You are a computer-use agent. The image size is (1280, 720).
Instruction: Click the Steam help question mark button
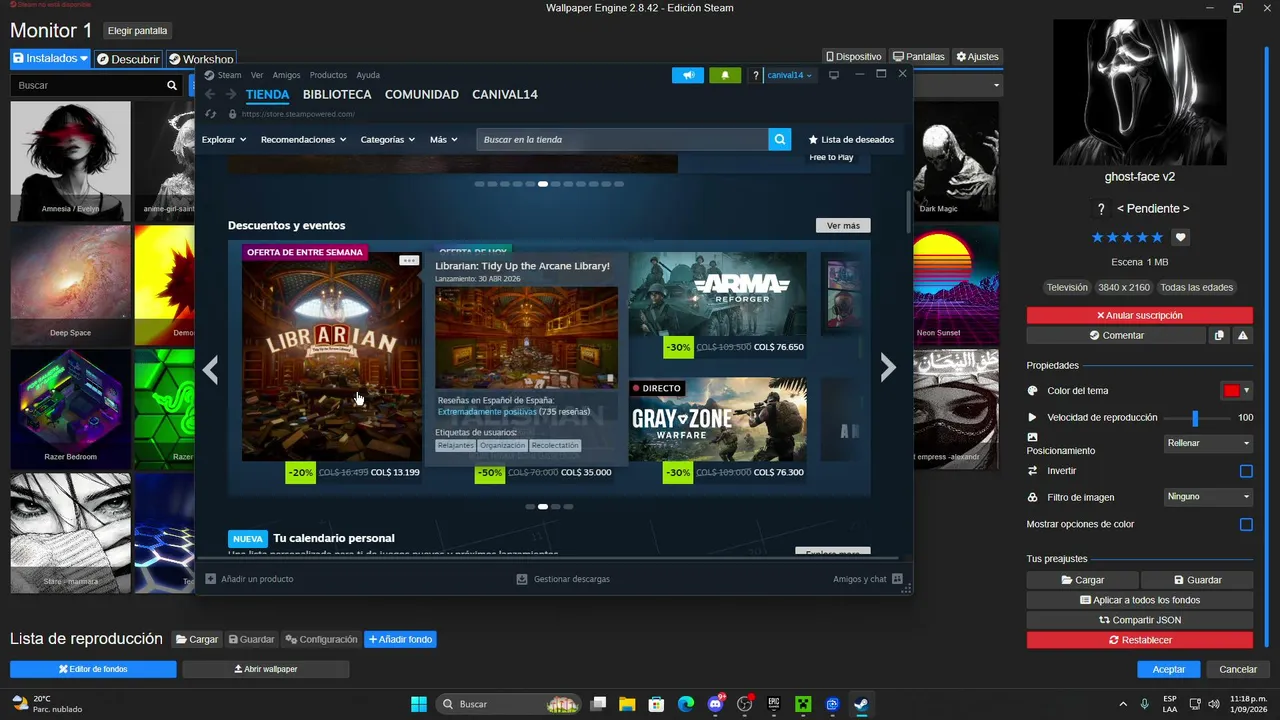point(755,75)
